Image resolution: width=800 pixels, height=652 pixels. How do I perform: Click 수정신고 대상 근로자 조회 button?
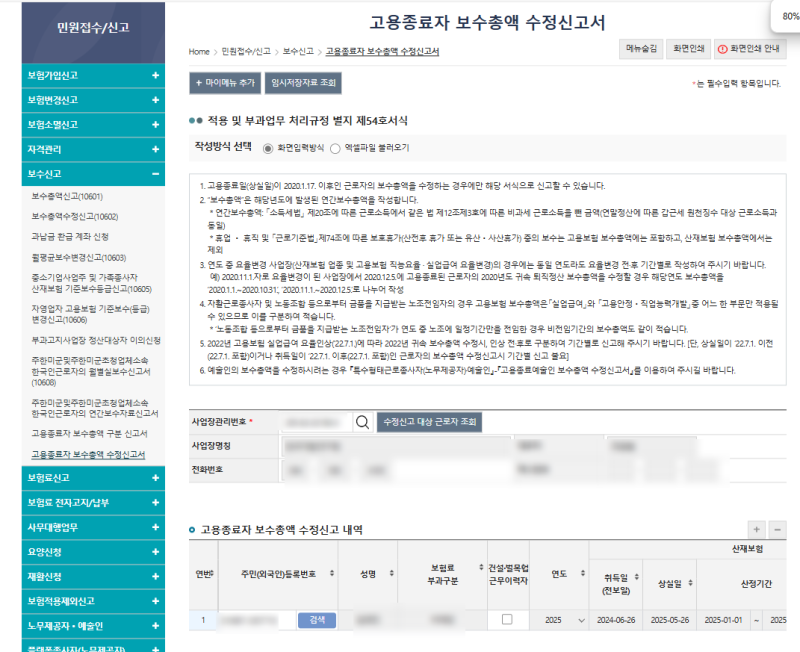coord(430,422)
